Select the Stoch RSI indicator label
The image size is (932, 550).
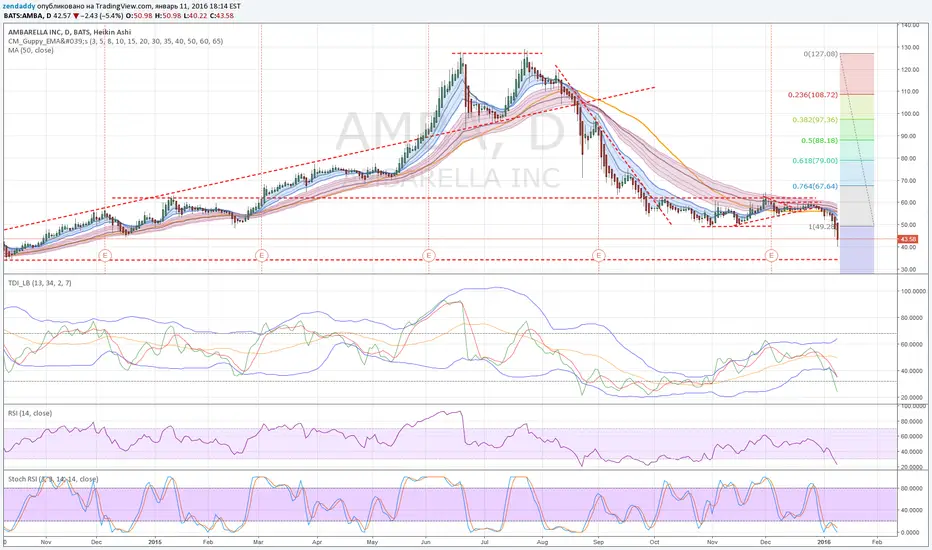click(53, 479)
